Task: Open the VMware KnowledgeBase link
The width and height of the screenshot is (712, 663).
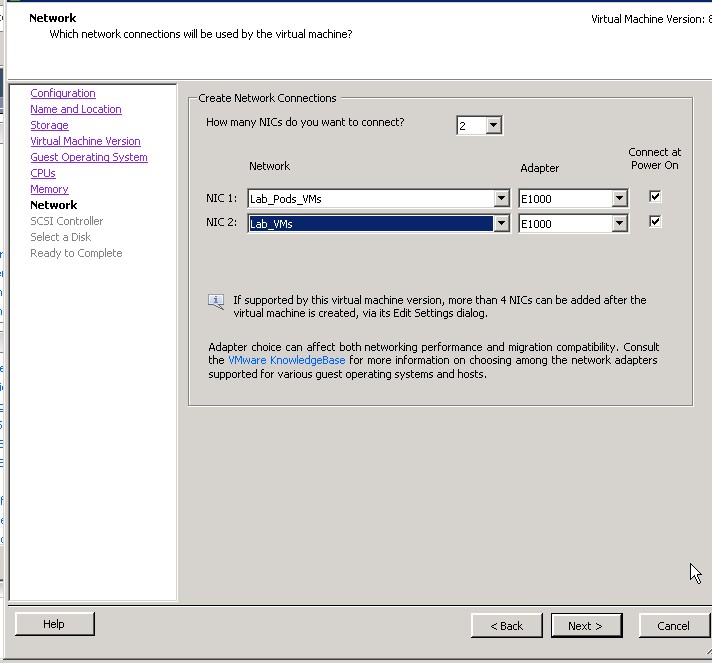Action: [x=287, y=360]
